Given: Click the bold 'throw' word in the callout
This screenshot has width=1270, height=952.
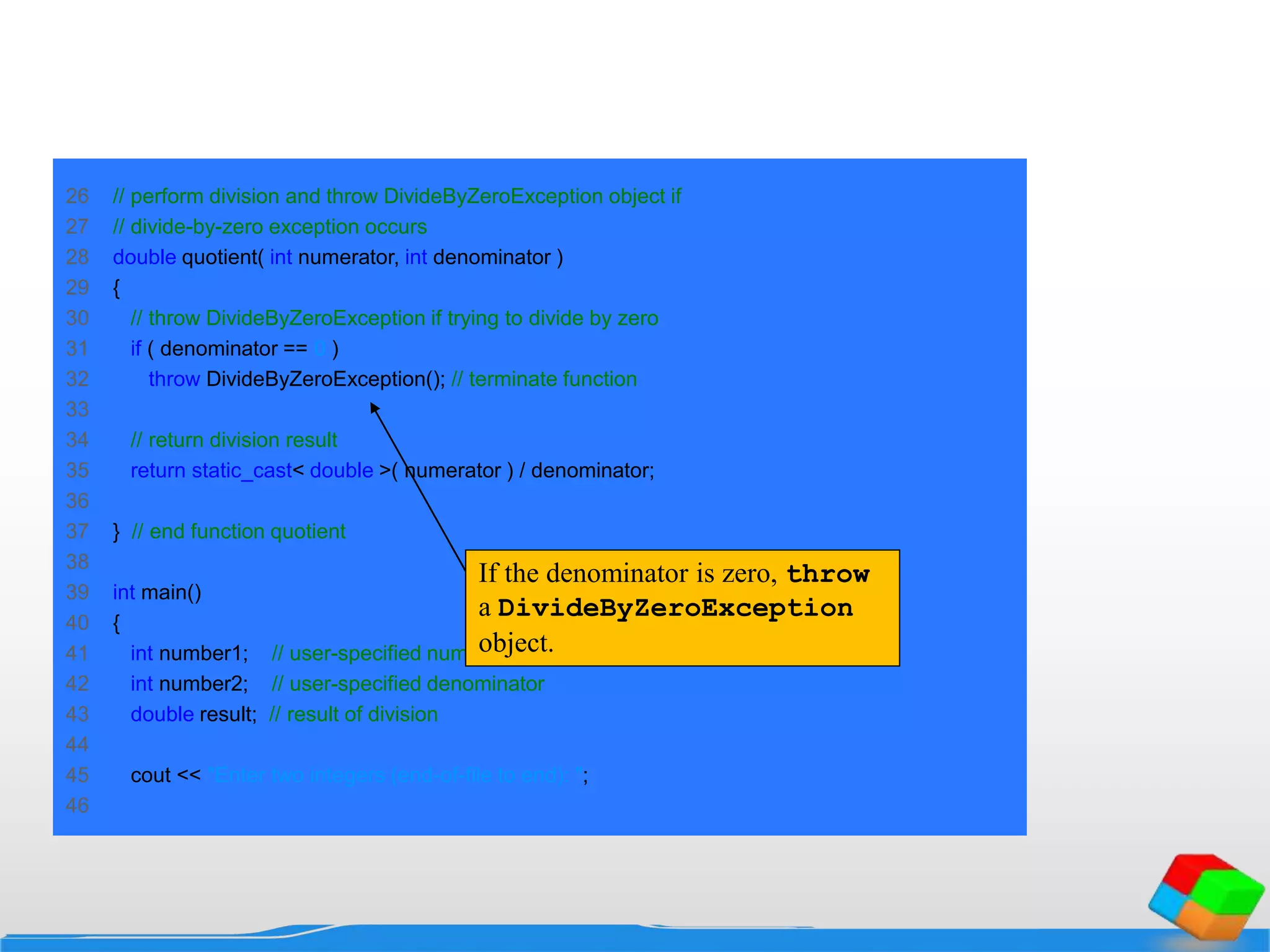Looking at the screenshot, I should pyautogui.click(x=828, y=574).
